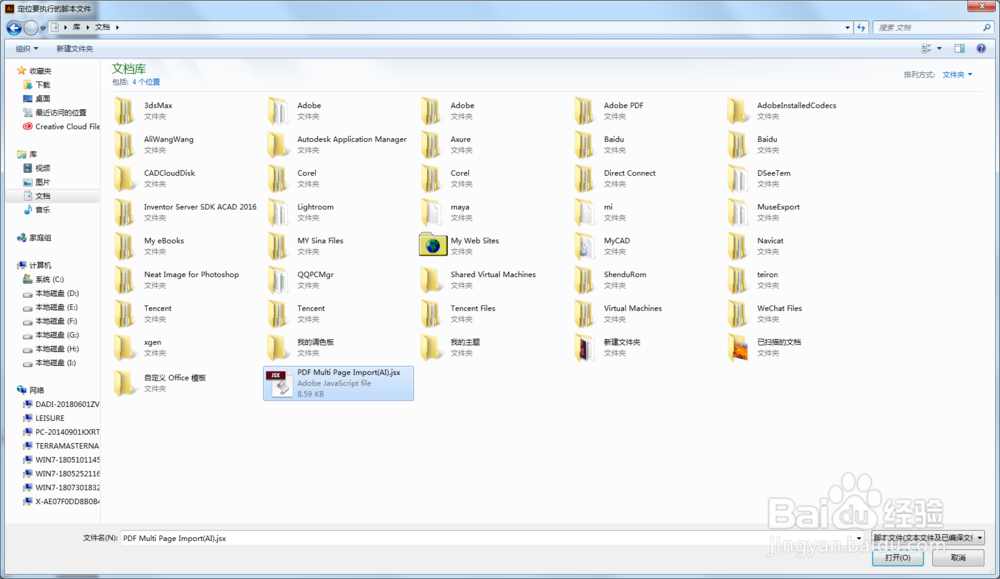Click the 新建文件夹 toolbar button
1000x579 pixels.
(x=75, y=48)
